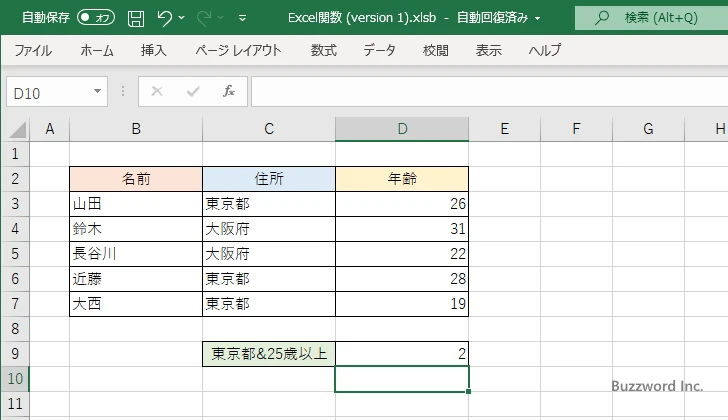Select column D header

coord(402,129)
